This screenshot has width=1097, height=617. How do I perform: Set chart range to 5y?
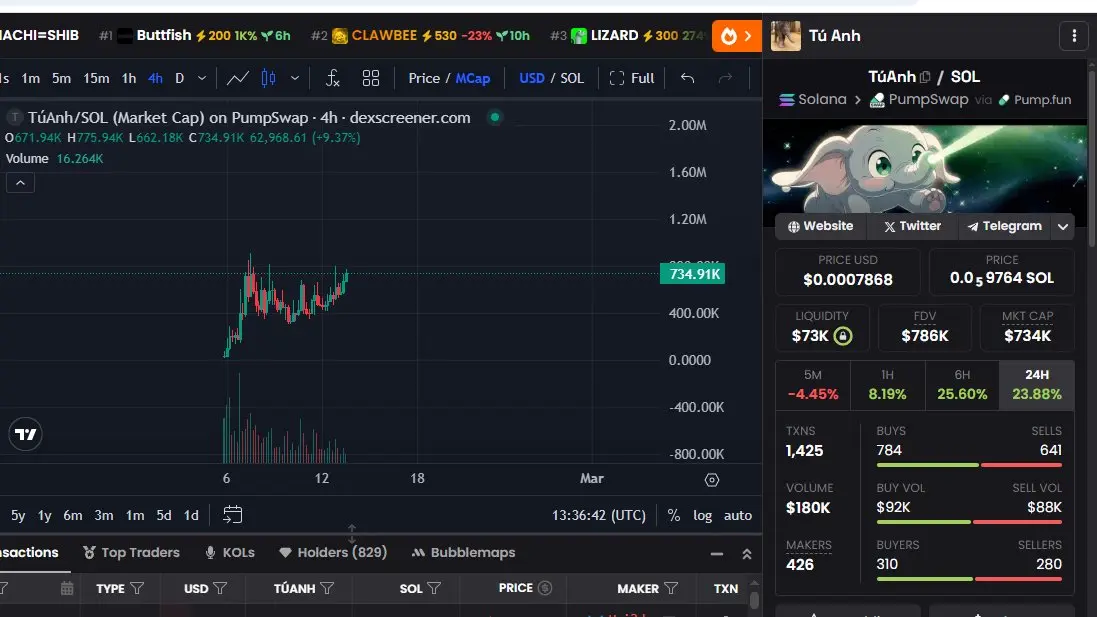pos(18,516)
